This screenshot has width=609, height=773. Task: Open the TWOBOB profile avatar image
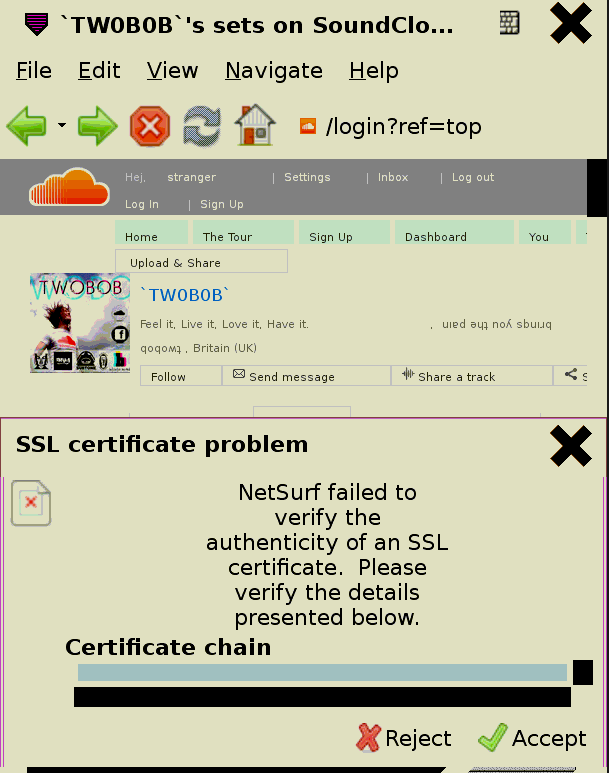[x=80, y=323]
